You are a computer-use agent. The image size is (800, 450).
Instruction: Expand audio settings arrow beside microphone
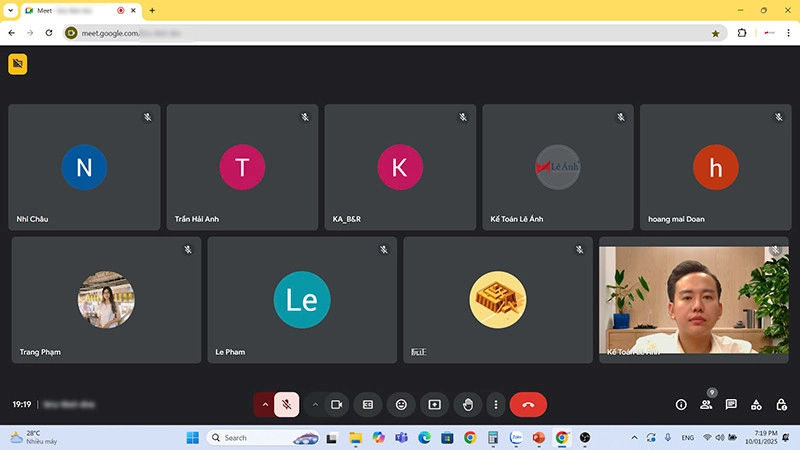pyautogui.click(x=265, y=404)
